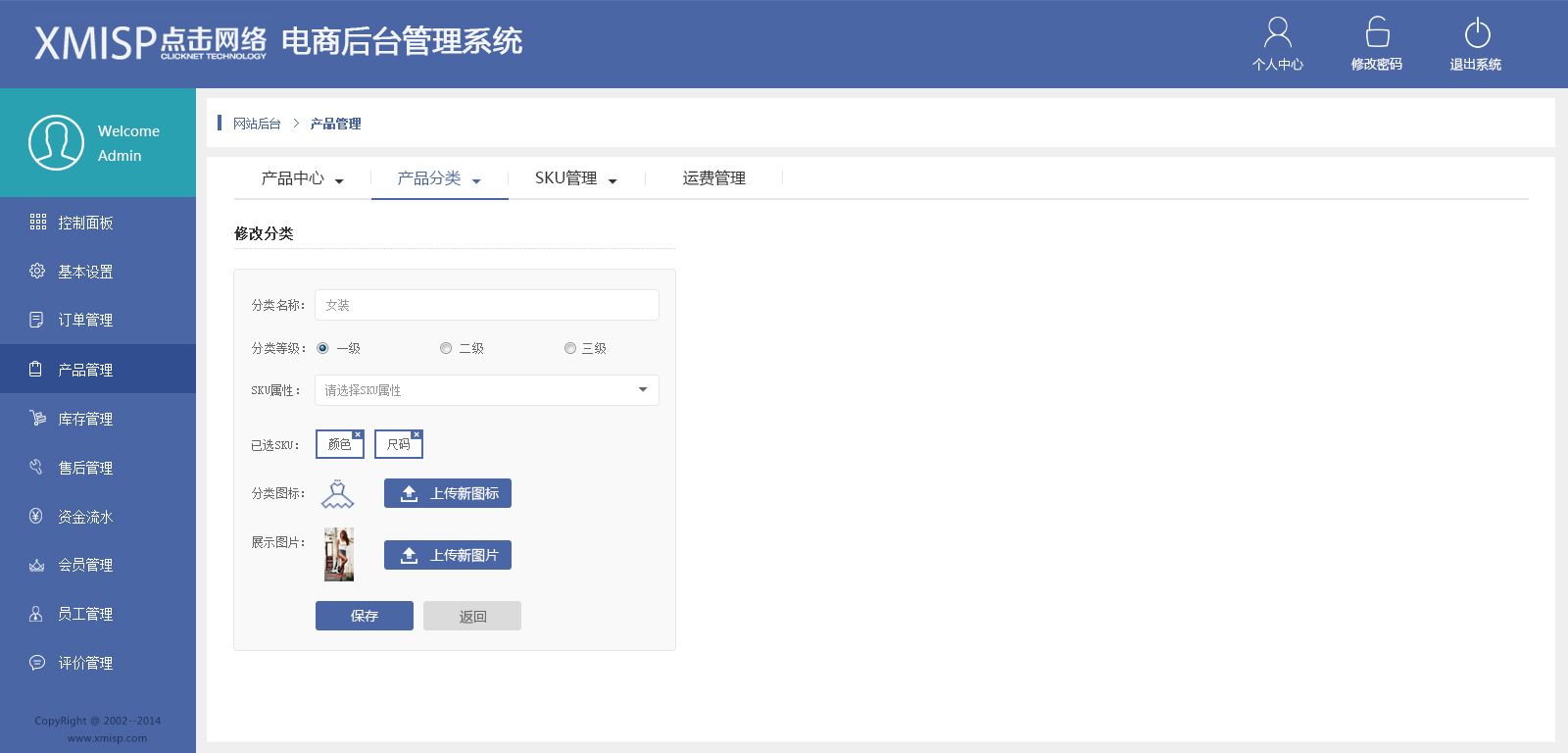
Task: Open 个人中心 user profile icon
Action: pos(1277,32)
